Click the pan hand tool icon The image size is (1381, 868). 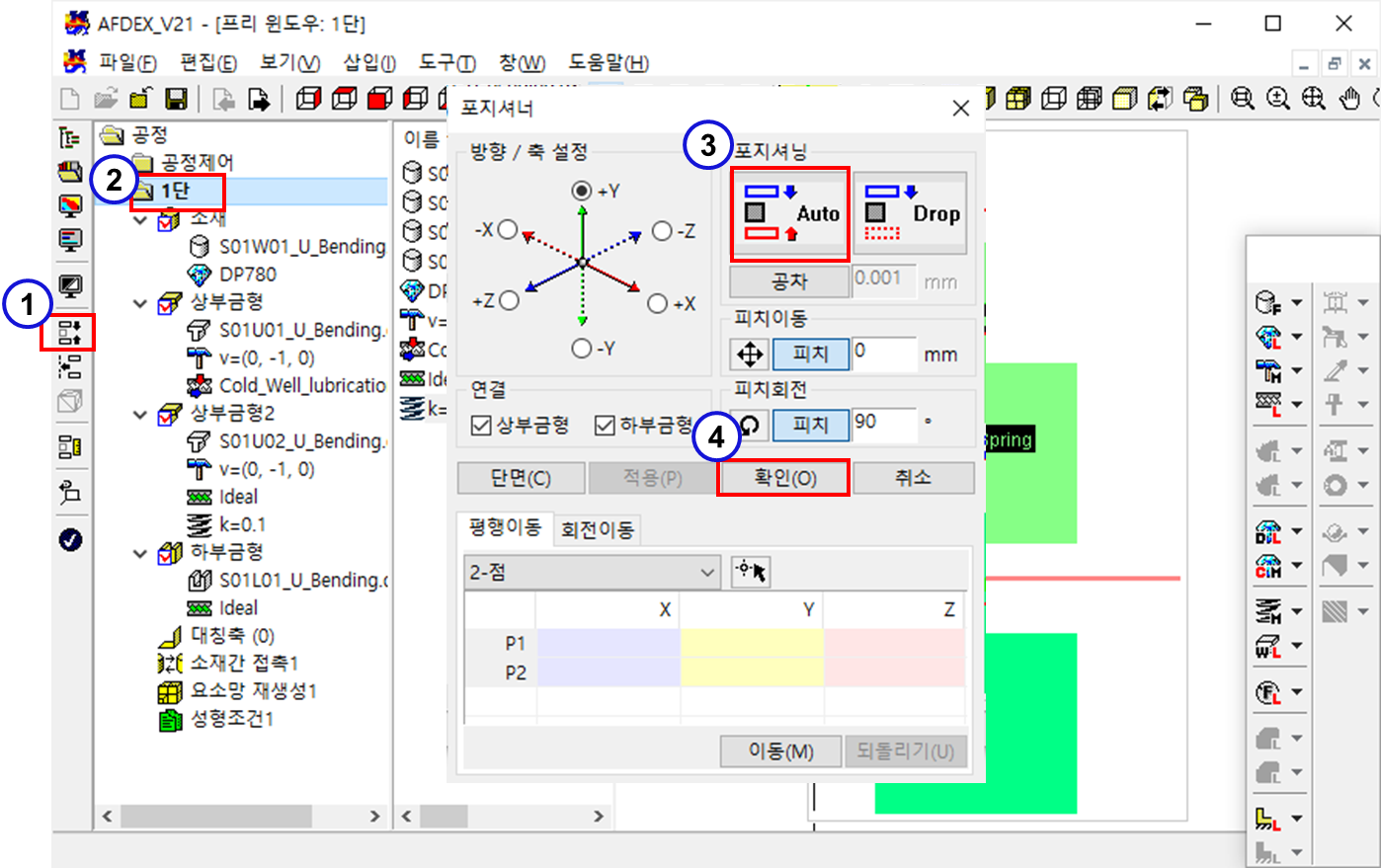[1349, 99]
